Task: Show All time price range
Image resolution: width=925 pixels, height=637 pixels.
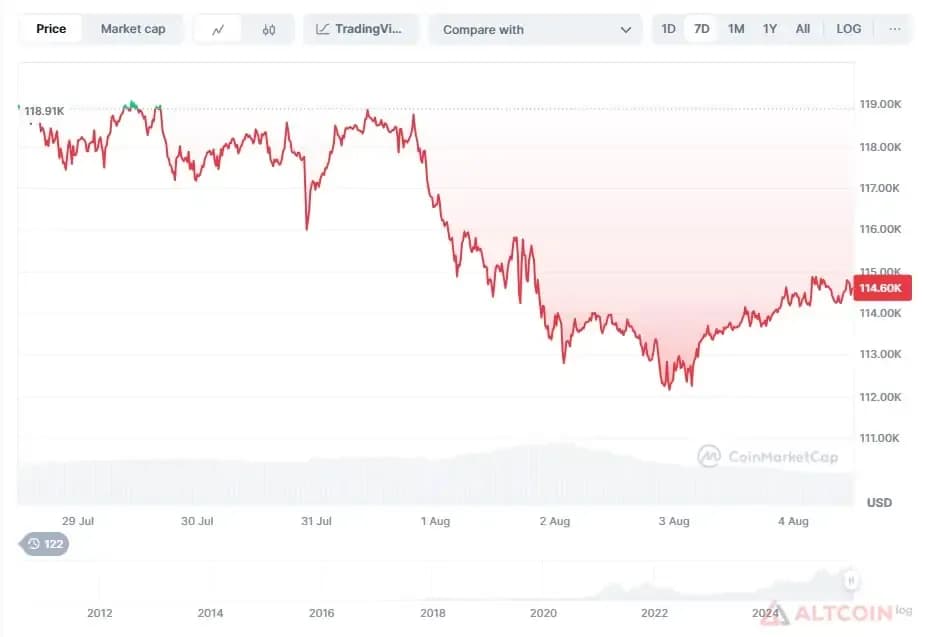Action: coord(802,29)
